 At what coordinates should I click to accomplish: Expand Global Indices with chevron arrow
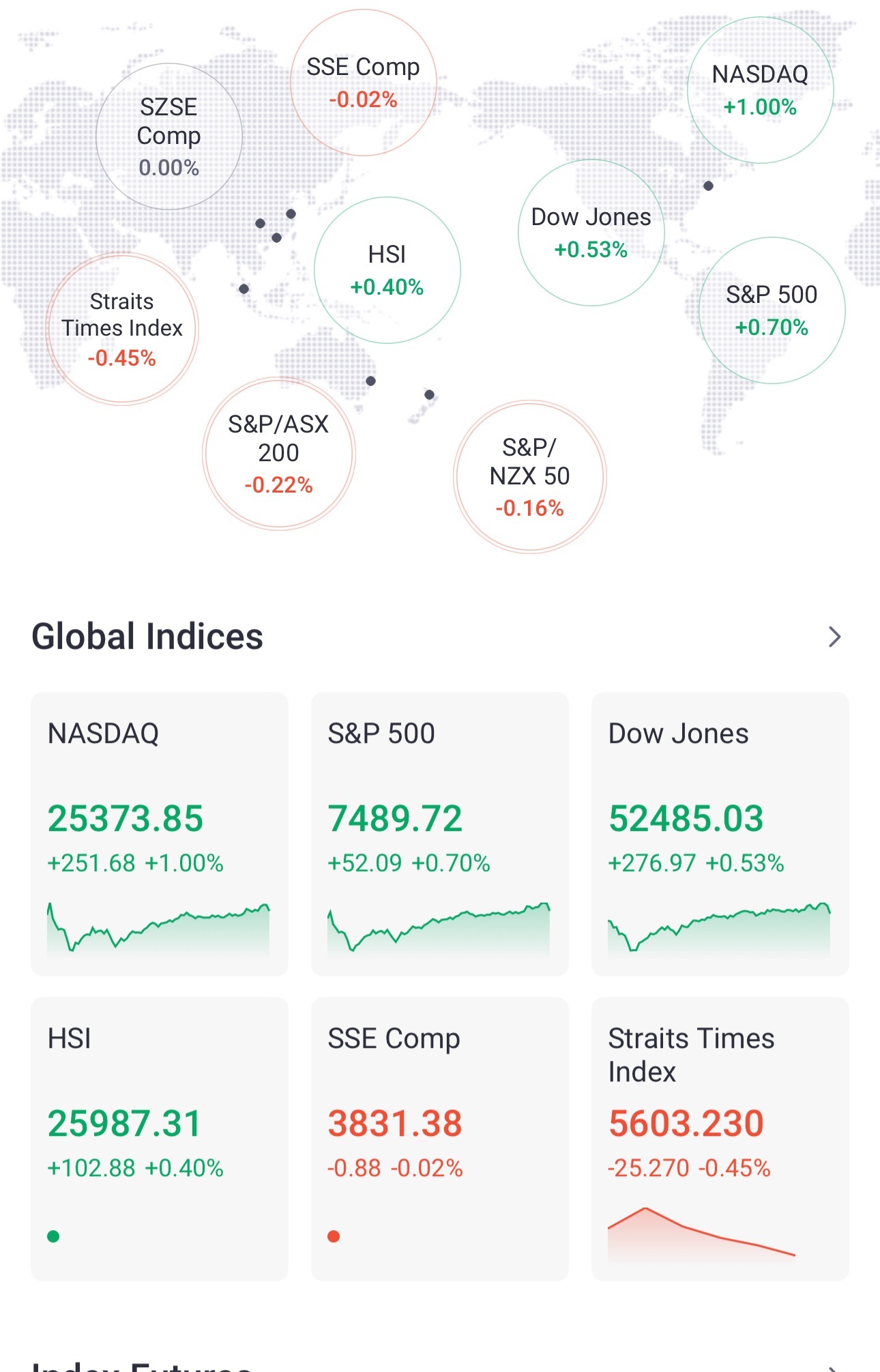pyautogui.click(x=834, y=637)
